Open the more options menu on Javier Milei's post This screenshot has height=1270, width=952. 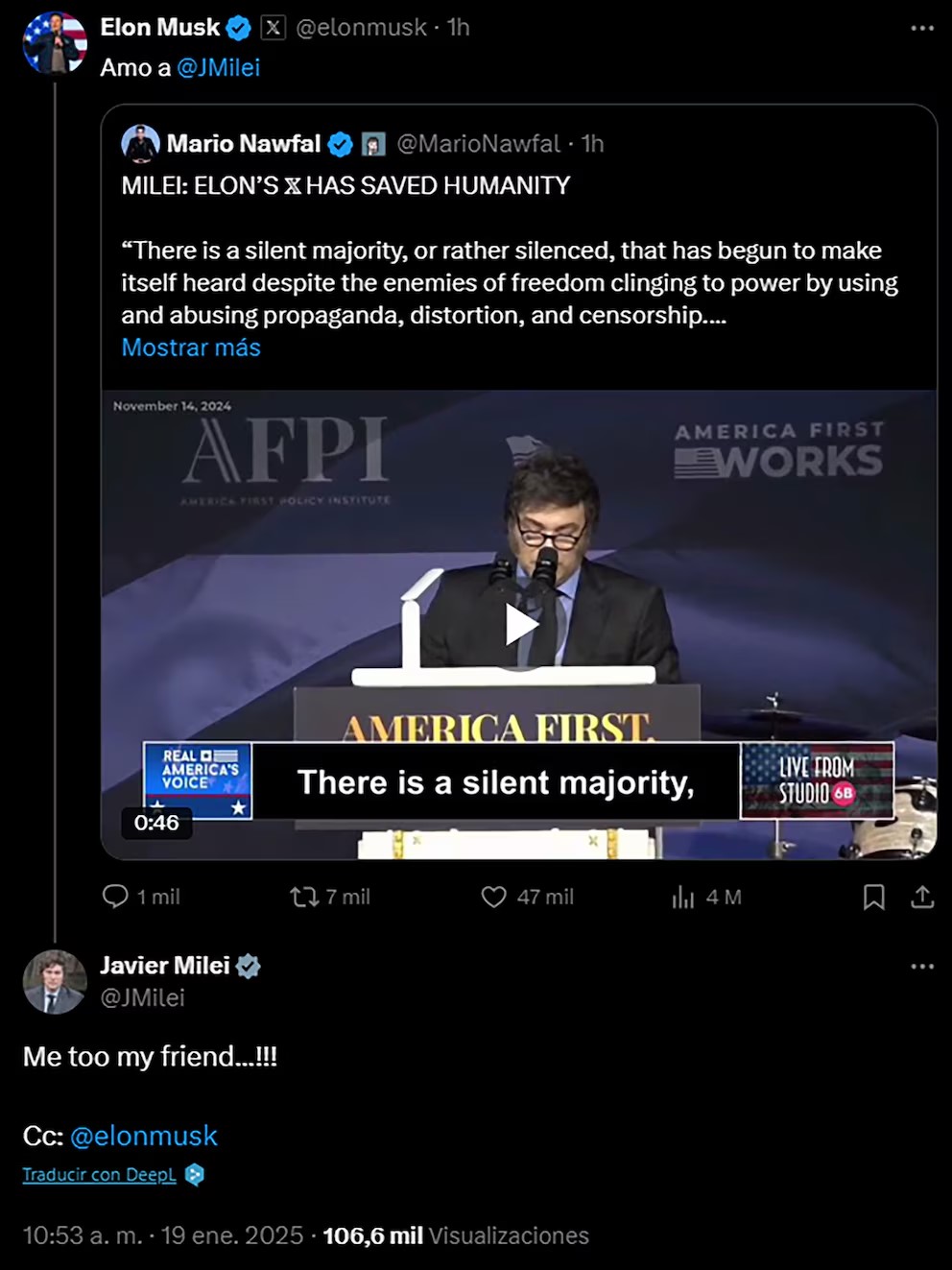pos(922,966)
